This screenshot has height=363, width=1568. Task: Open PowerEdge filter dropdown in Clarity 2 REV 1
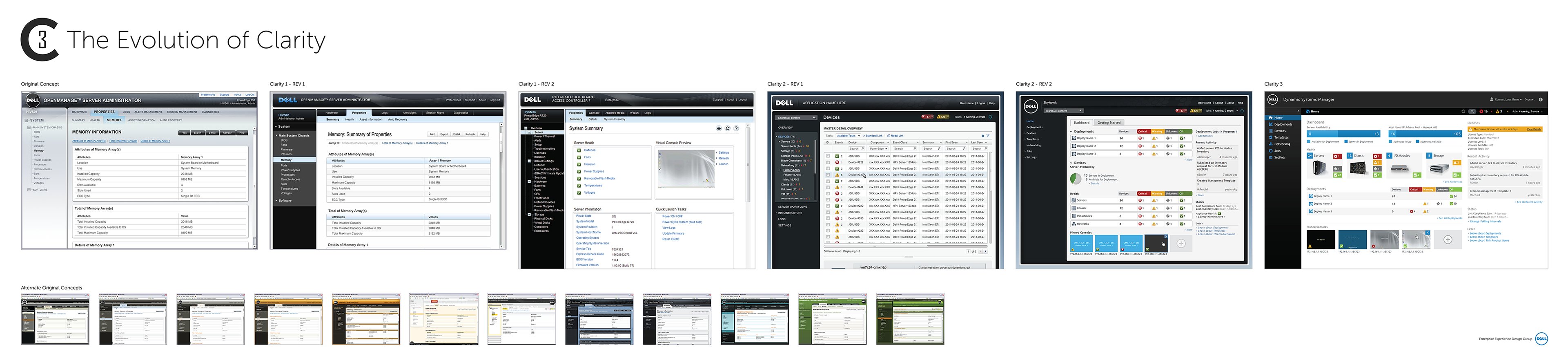click(878, 149)
